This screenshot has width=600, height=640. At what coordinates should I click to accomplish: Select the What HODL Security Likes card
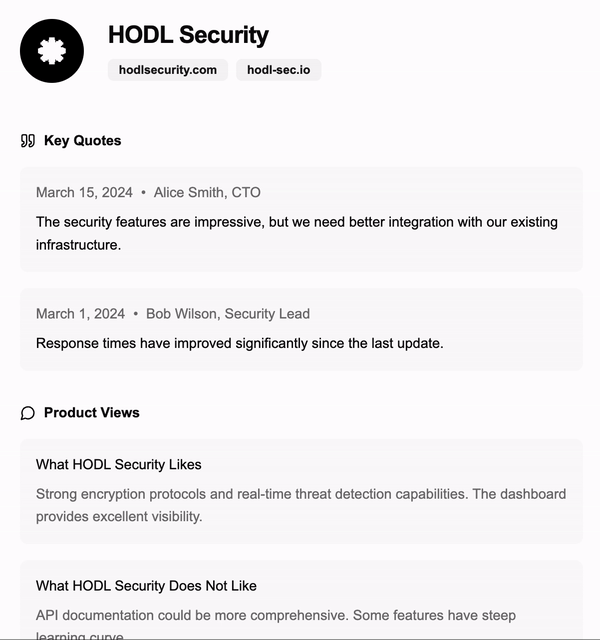301,491
